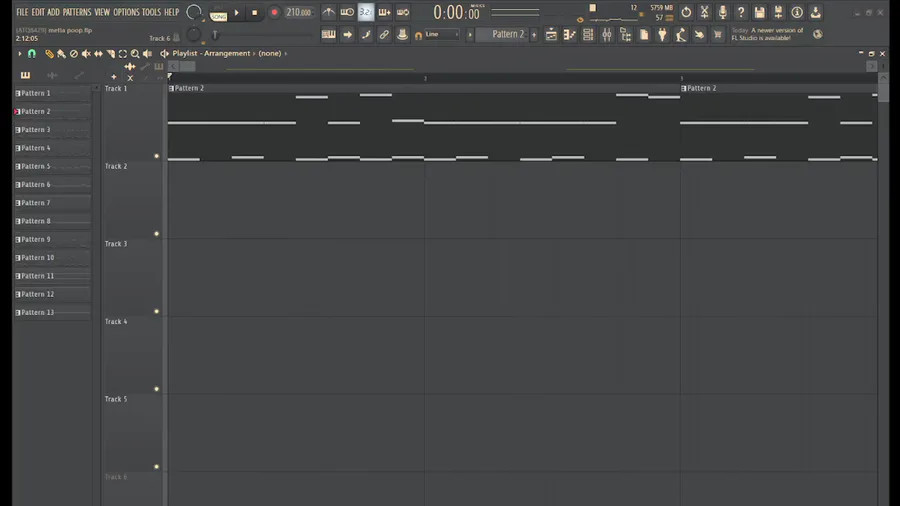Select the Playback speaker tool in Playlist
The image size is (900, 506).
pyautogui.click(x=148, y=53)
